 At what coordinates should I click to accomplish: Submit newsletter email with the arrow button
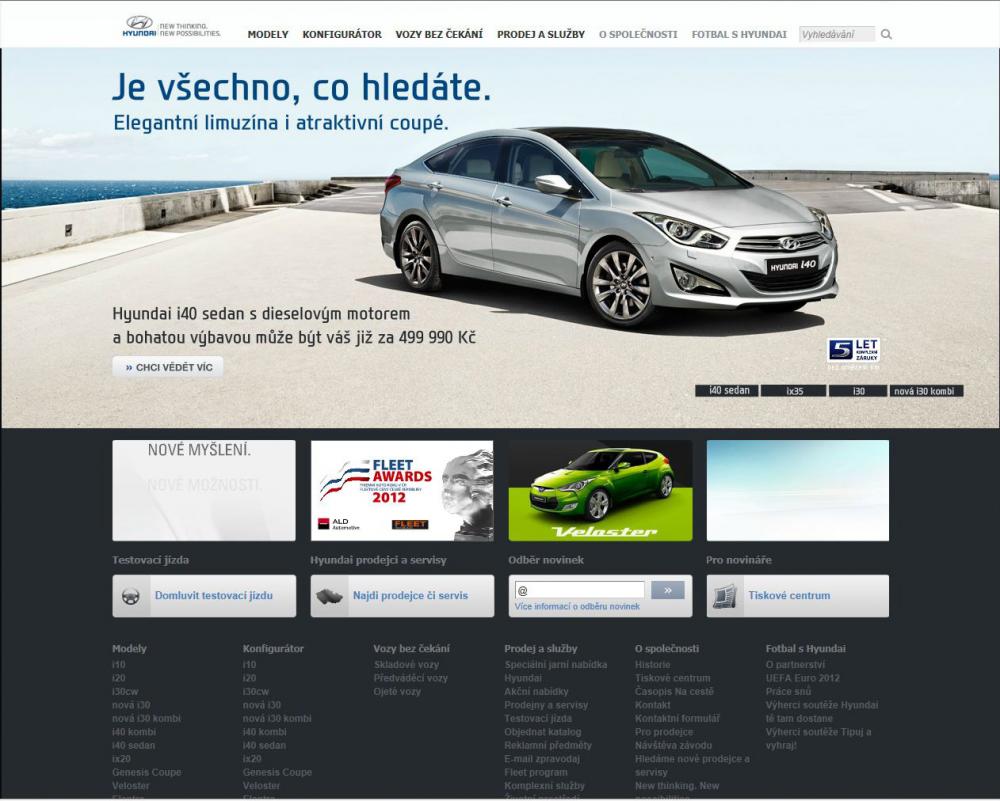pyautogui.click(x=668, y=590)
